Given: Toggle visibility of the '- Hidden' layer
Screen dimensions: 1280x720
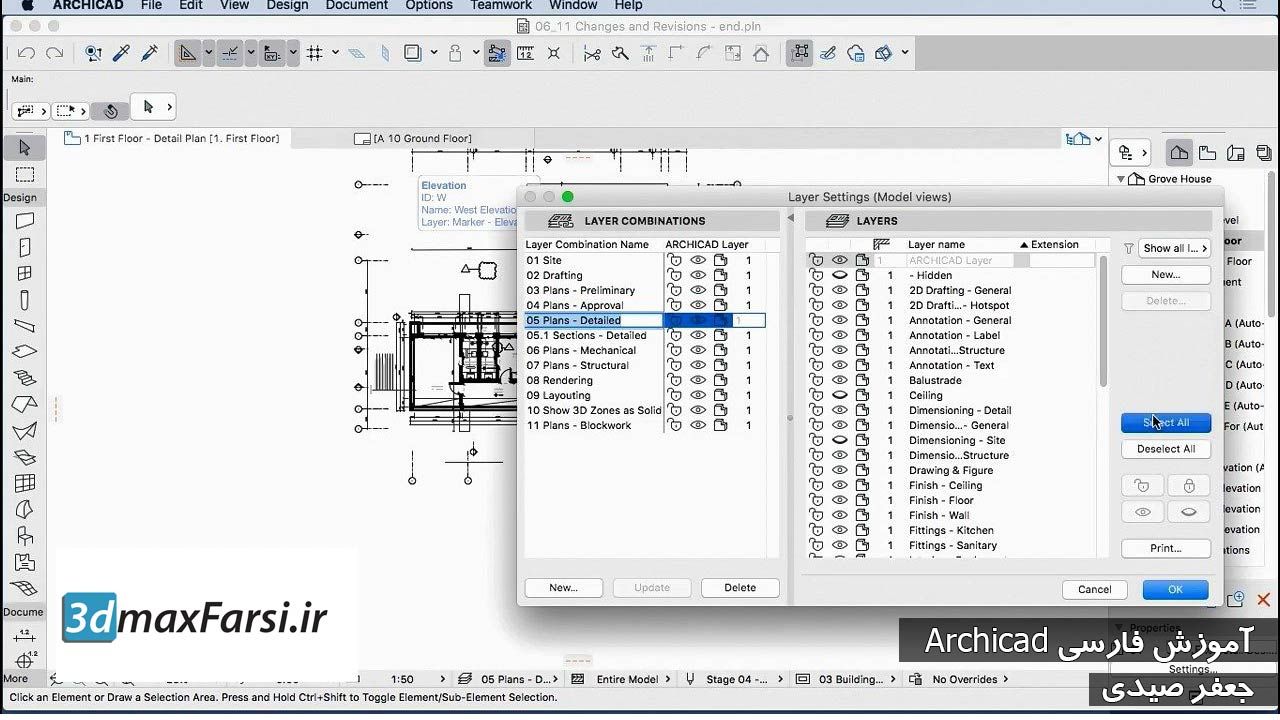Looking at the screenshot, I should point(840,276).
